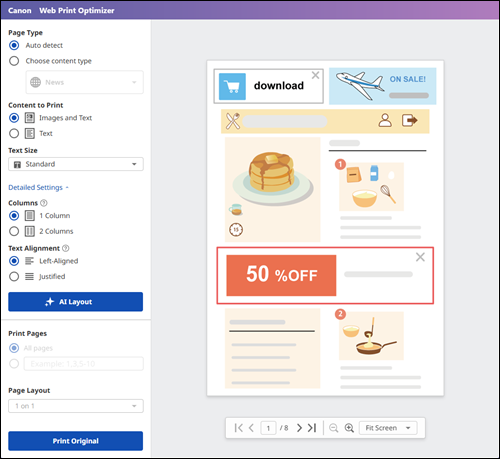Click the logout arrow icon in preview
Viewport: 500px width, 459px height.
[410, 120]
